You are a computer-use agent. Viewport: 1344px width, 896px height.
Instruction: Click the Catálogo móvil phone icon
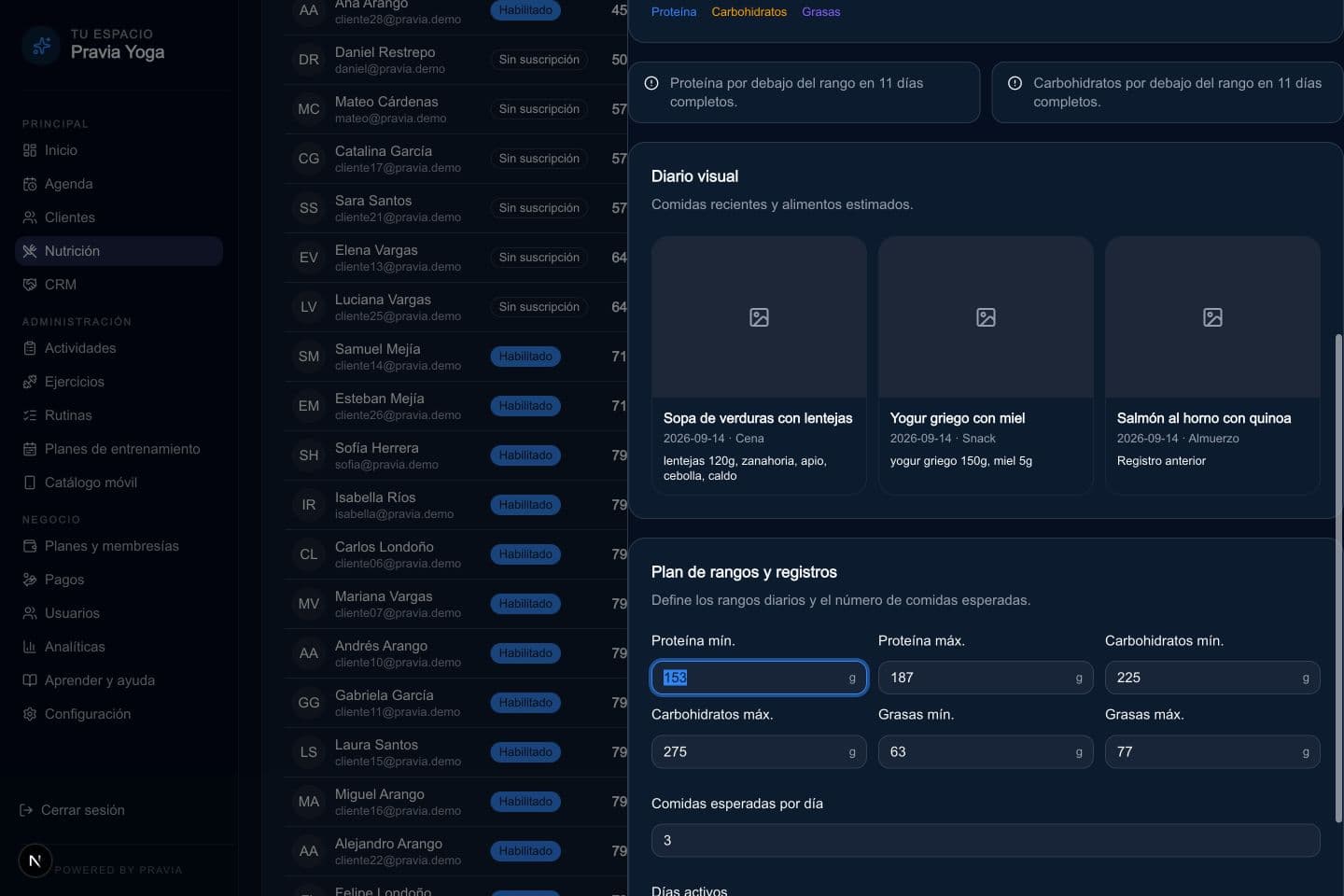(30, 483)
